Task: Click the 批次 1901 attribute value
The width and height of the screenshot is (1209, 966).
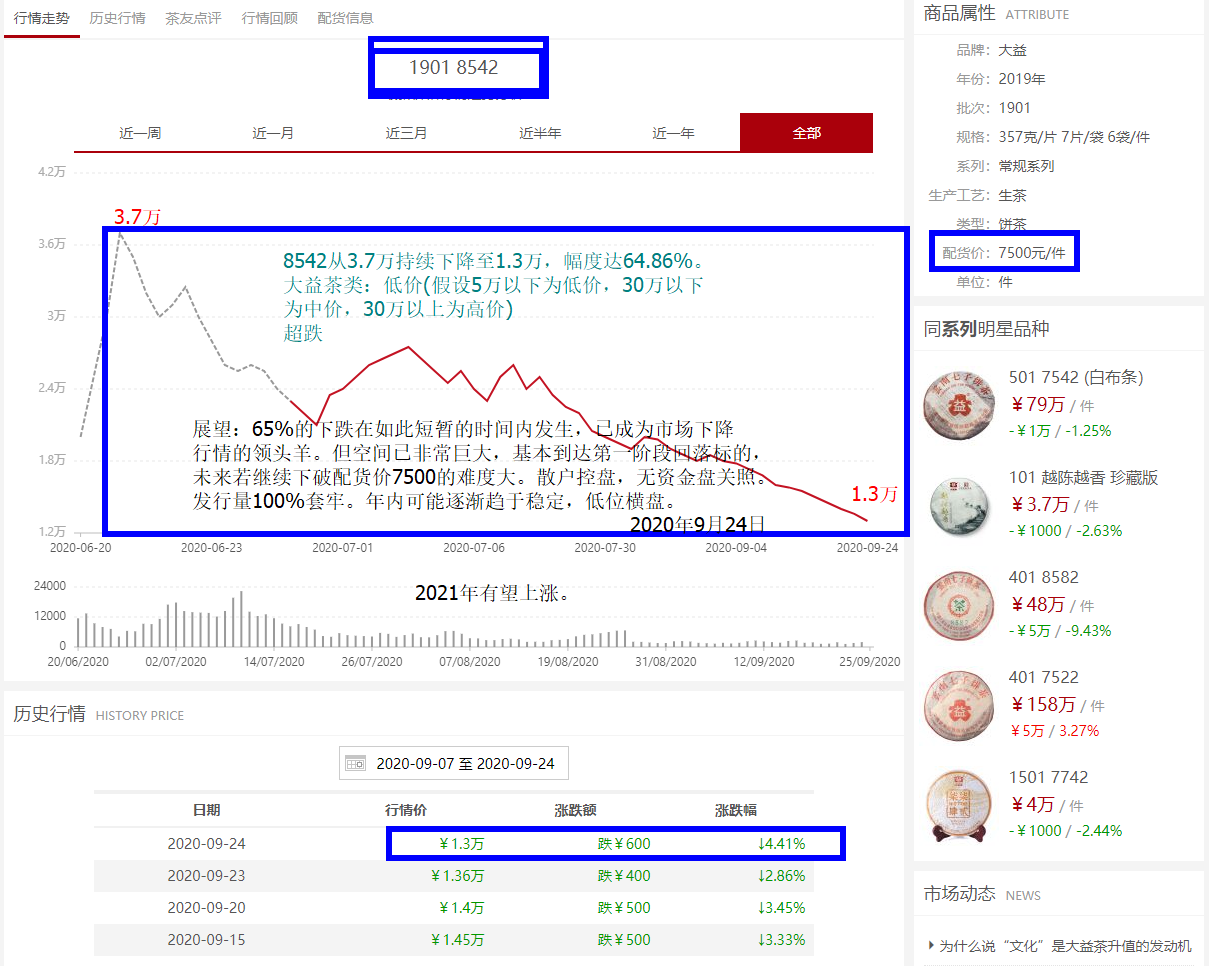Action: pyautogui.click(x=1014, y=107)
